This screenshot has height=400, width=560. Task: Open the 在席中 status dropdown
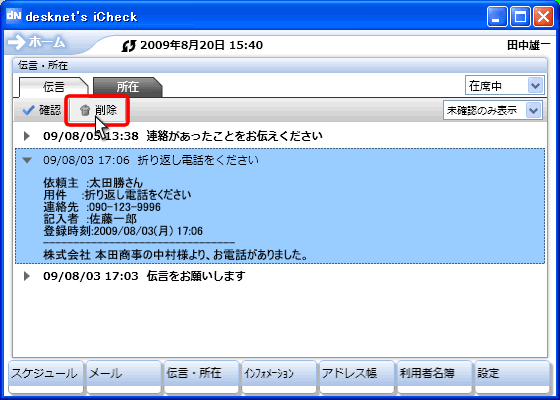click(535, 85)
